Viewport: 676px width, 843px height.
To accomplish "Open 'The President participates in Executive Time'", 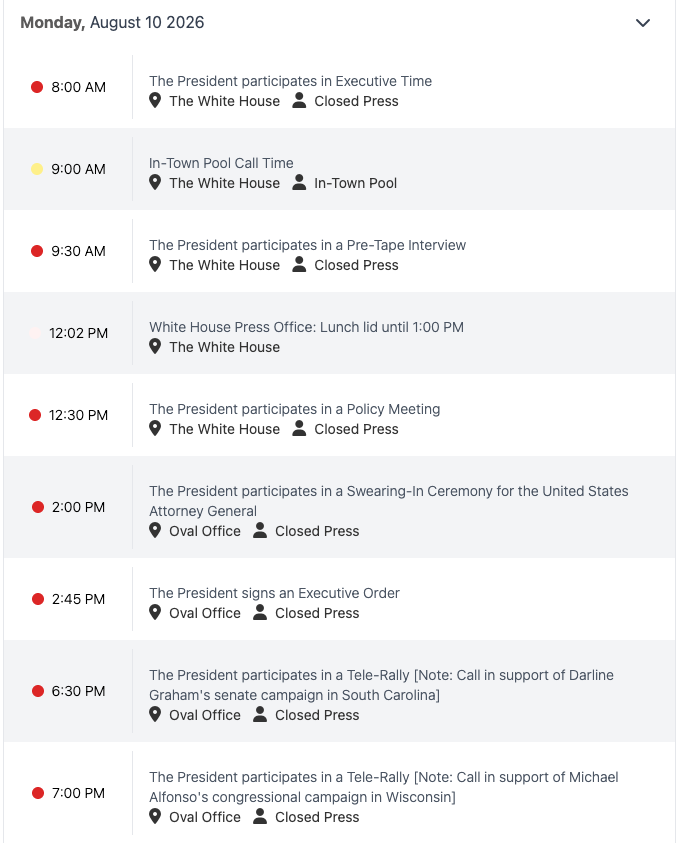I will (x=290, y=81).
